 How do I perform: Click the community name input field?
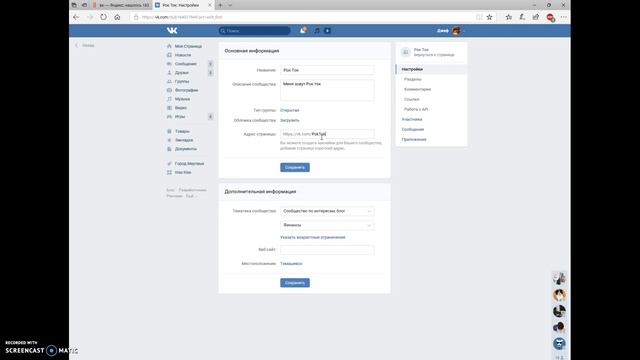pyautogui.click(x=327, y=70)
